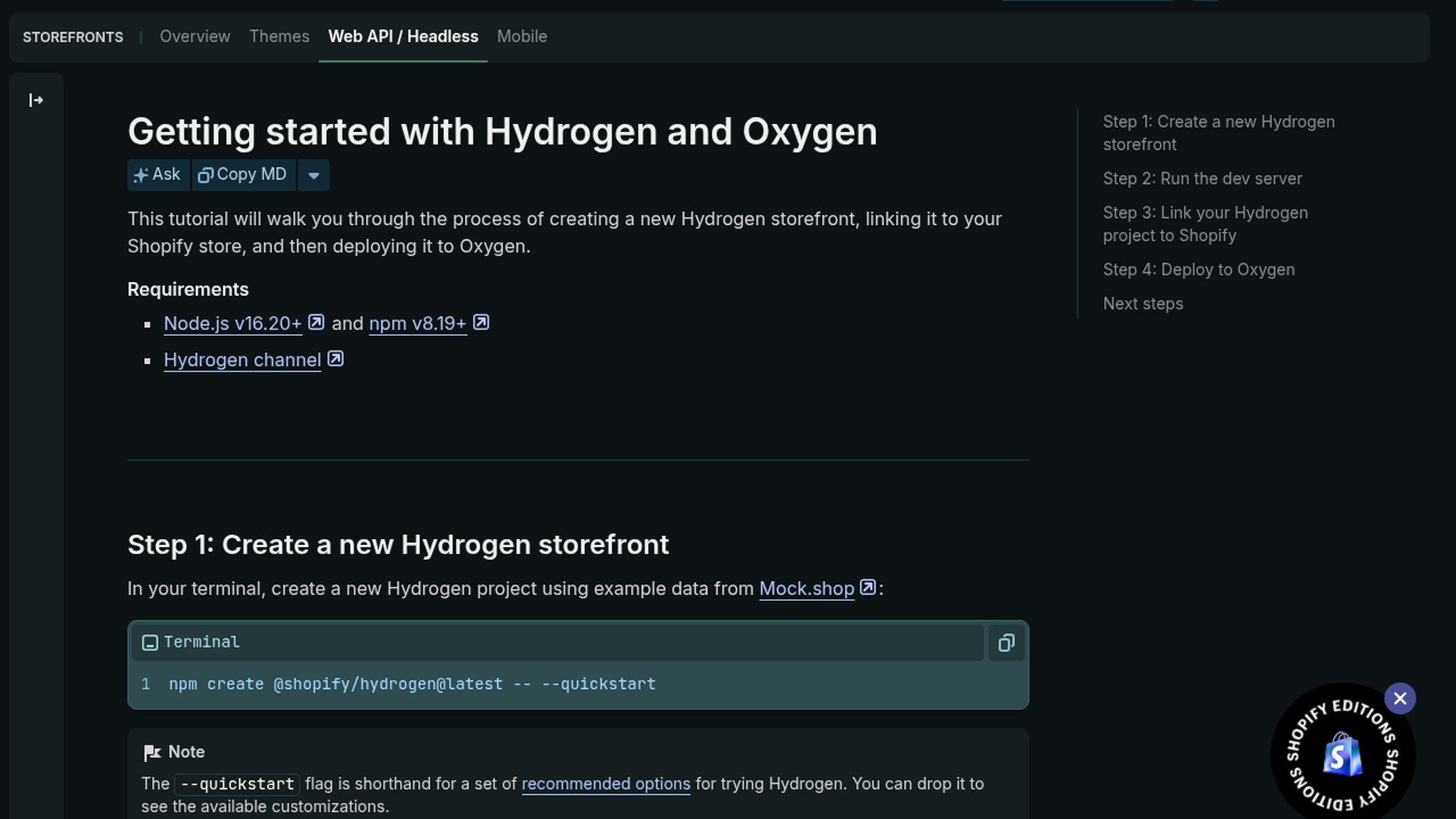Click external-link icon next to npm v8.19+
This screenshot has width=1456, height=819.
click(481, 322)
